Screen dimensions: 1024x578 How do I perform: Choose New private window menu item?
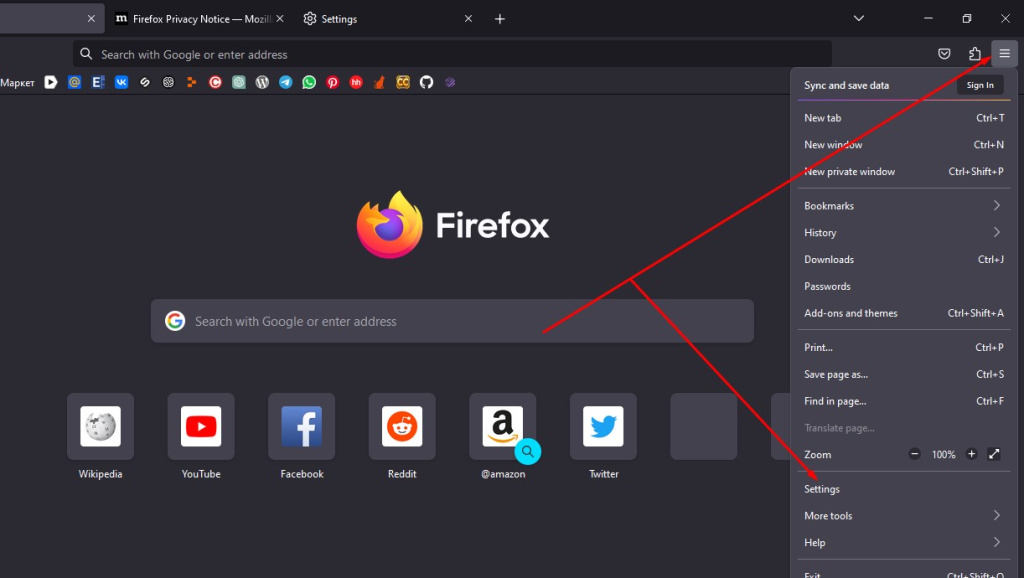coord(904,172)
